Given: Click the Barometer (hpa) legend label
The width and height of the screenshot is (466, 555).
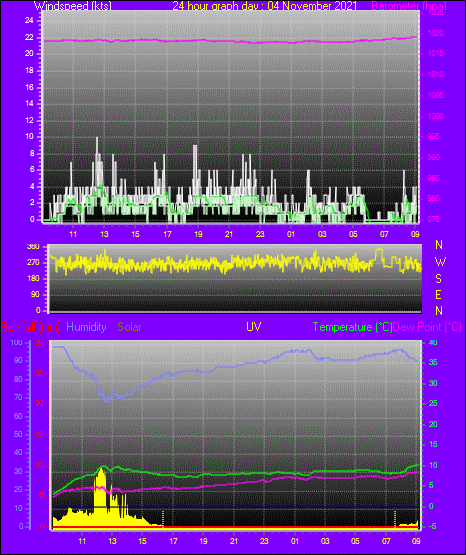Looking at the screenshot, I should click(x=409, y=6).
